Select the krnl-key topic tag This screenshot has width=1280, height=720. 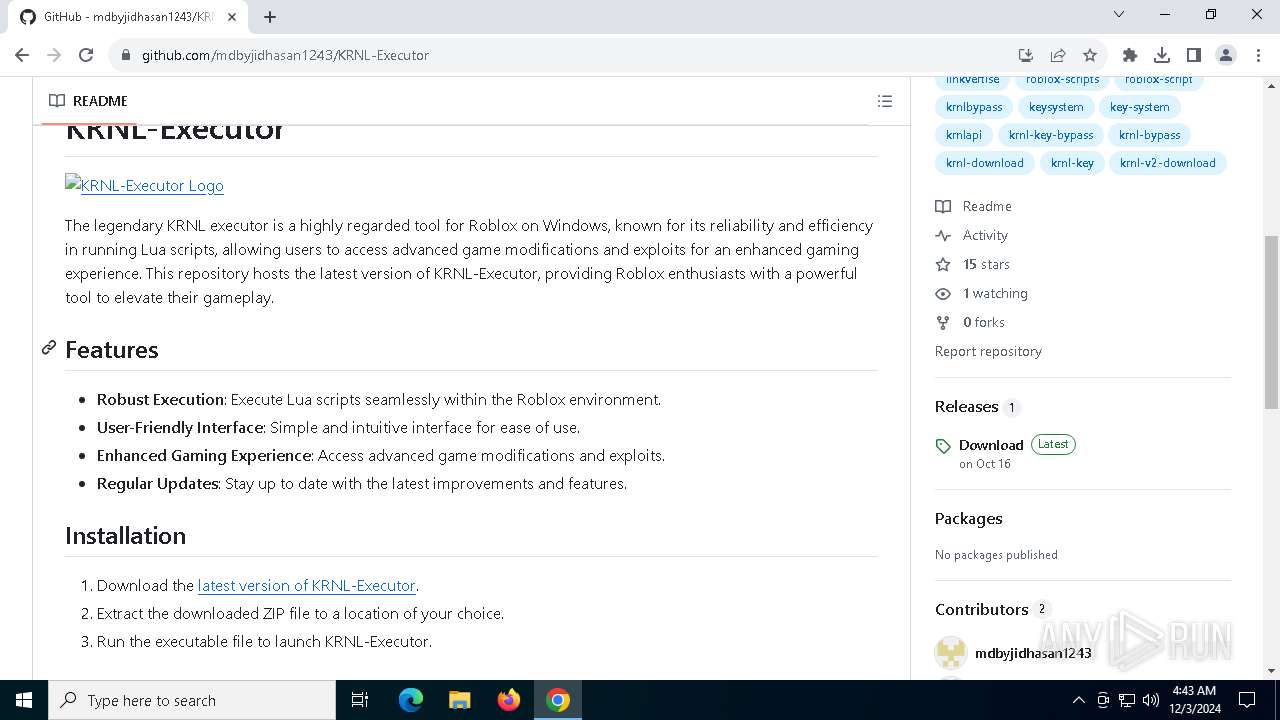[1072, 163]
